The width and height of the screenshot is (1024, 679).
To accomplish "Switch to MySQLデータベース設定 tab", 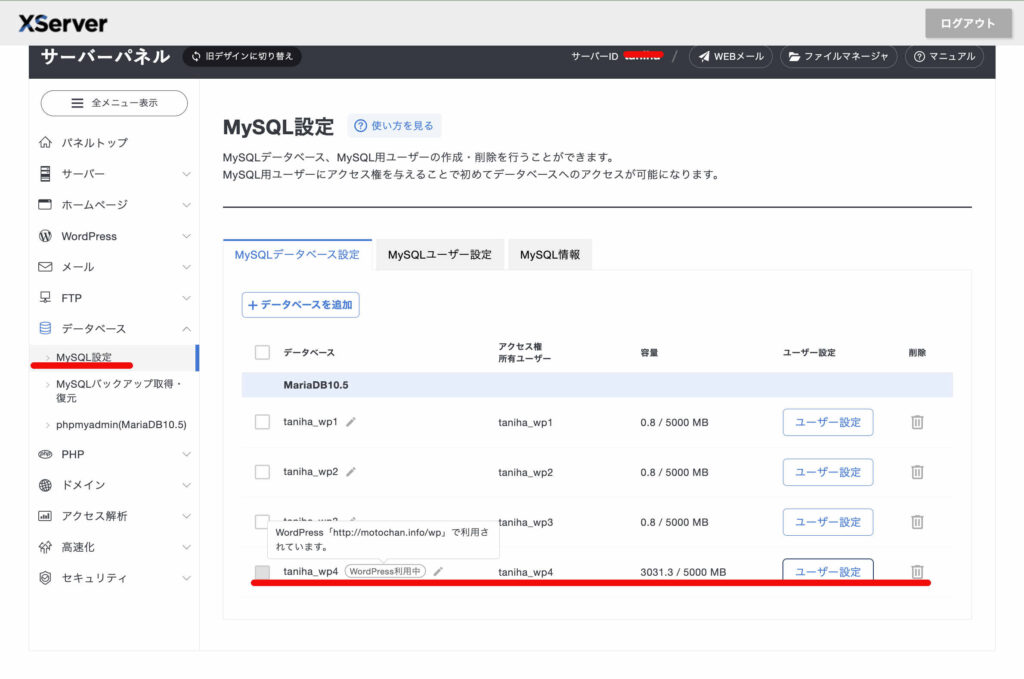I will (x=297, y=255).
